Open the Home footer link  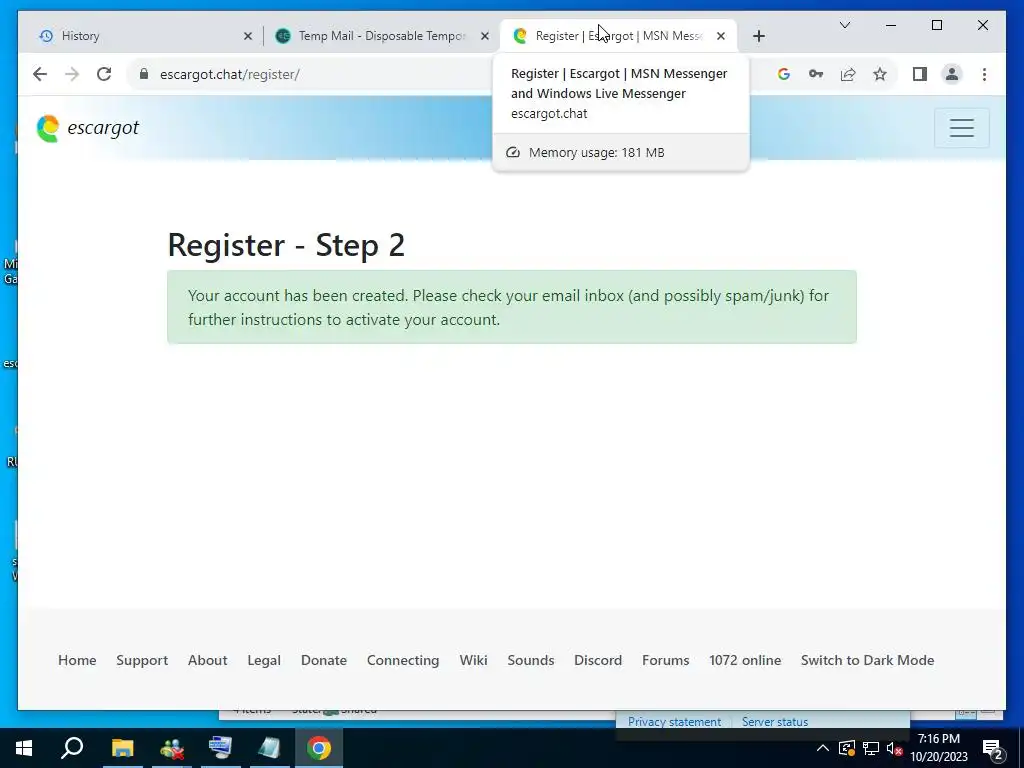coord(77,660)
